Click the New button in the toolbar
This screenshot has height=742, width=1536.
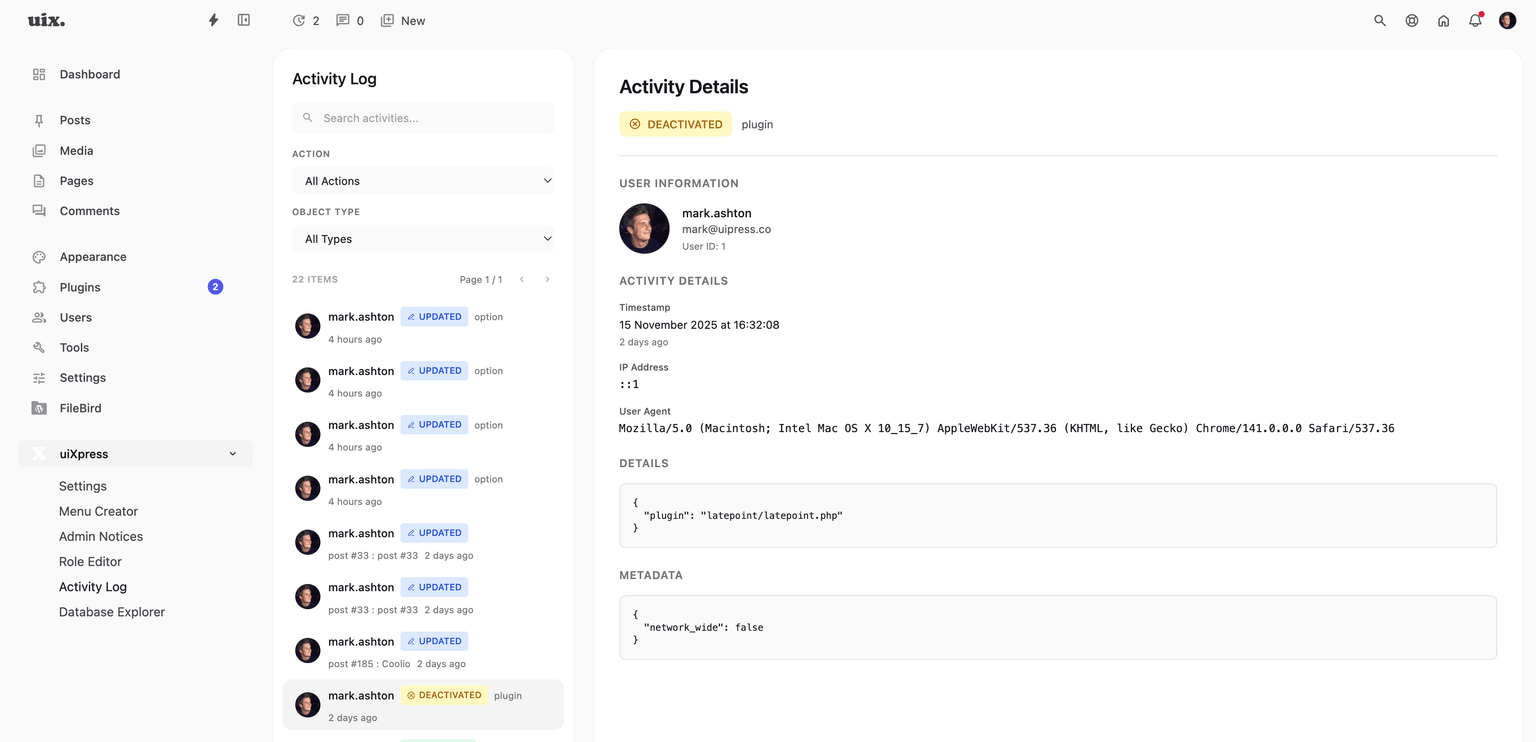[x=403, y=20]
